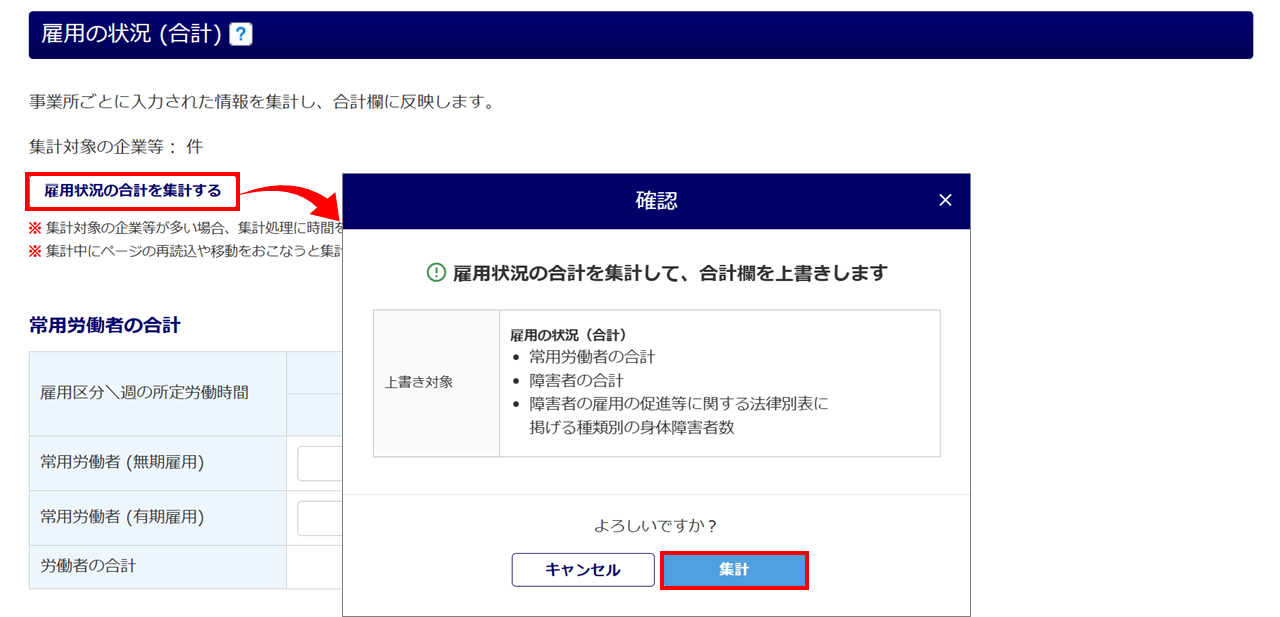
Task: Click the green info icon in dialog message
Action: tap(436, 272)
